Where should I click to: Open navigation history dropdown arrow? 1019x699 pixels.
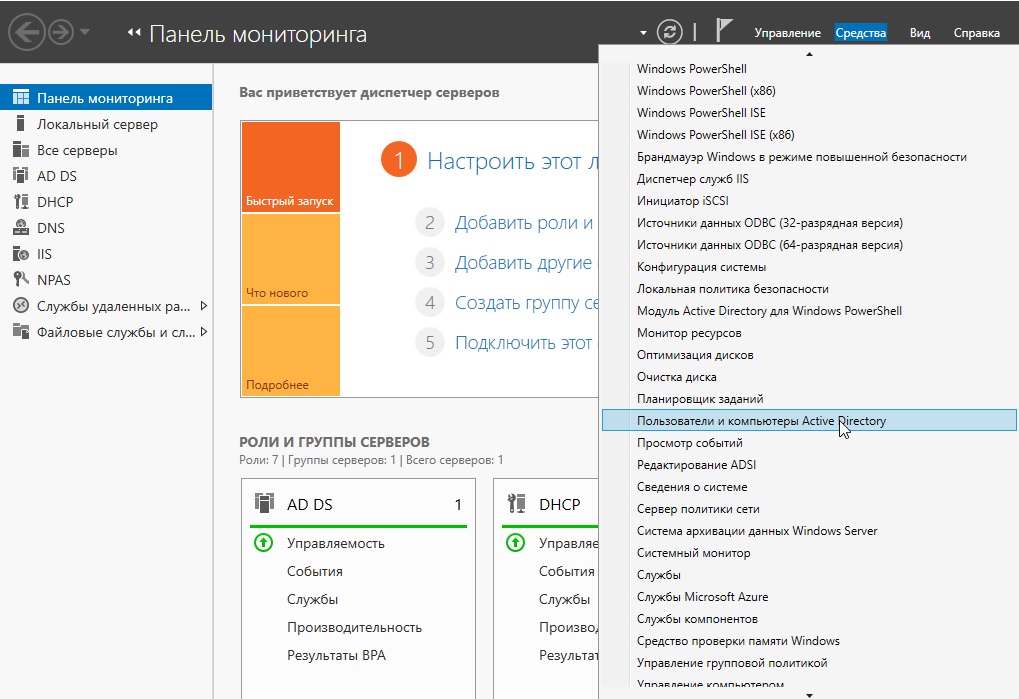tap(85, 33)
